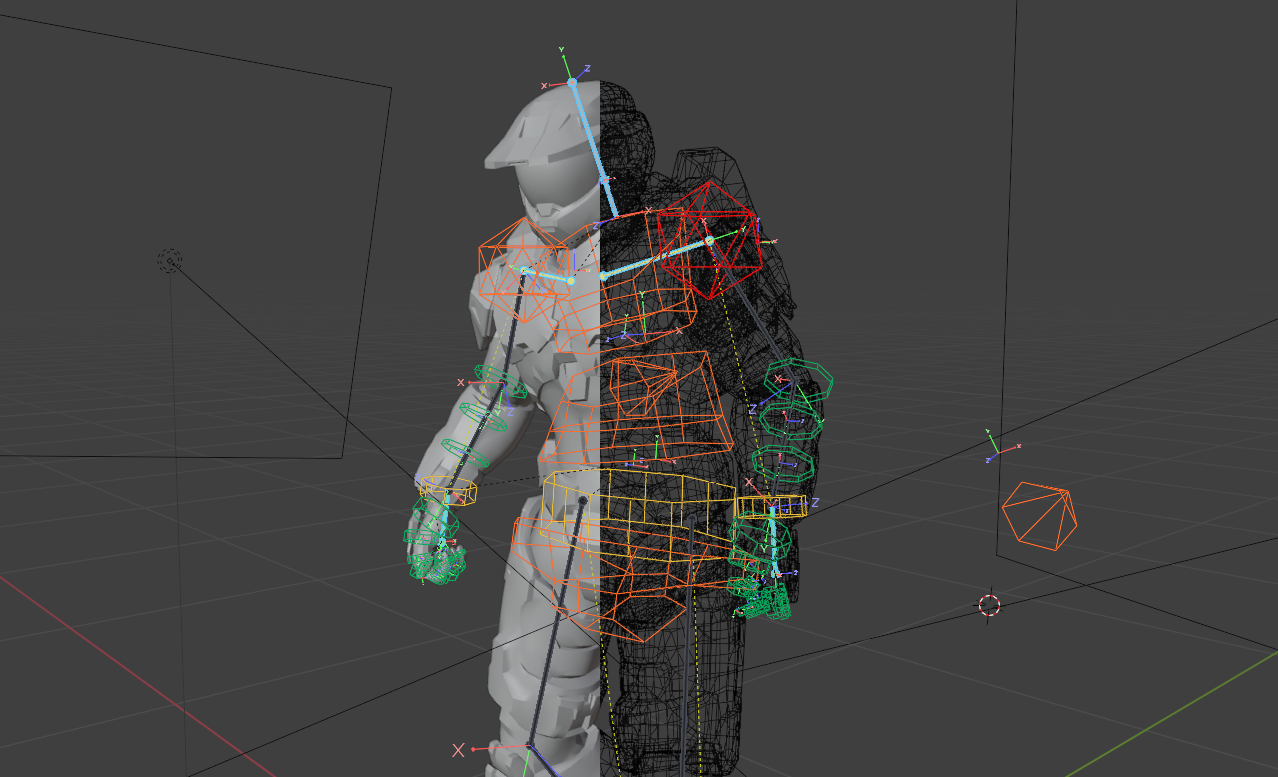This screenshot has height=777, width=1278.
Task: Select the point light dashed circle object
Action: (170, 261)
